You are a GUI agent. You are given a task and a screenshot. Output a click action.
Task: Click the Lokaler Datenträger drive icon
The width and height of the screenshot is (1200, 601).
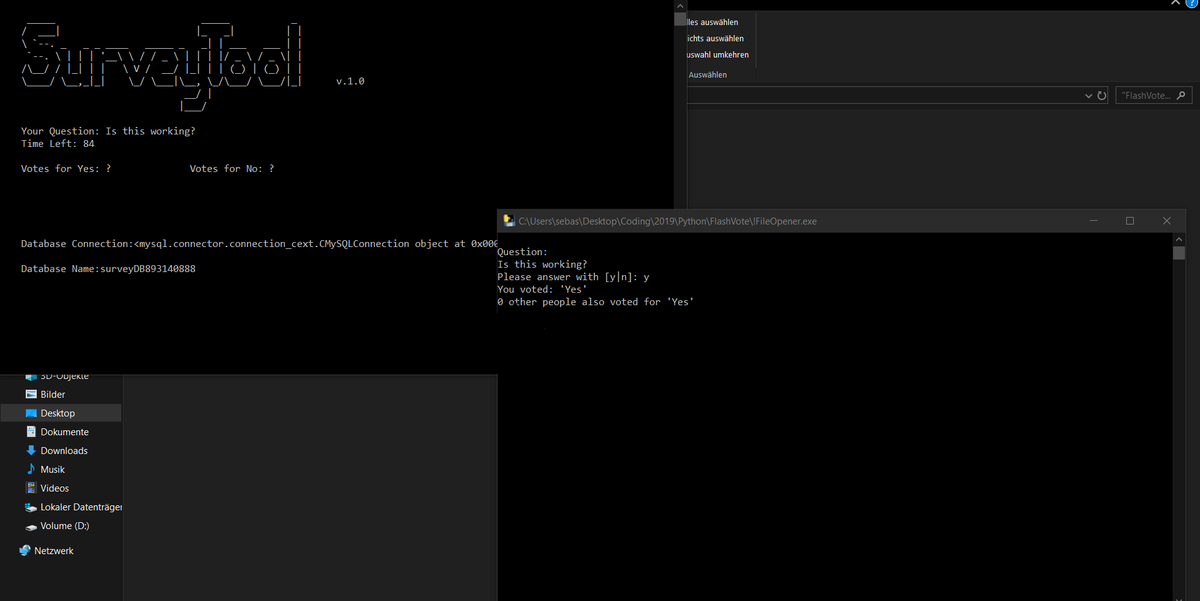pyautogui.click(x=31, y=507)
